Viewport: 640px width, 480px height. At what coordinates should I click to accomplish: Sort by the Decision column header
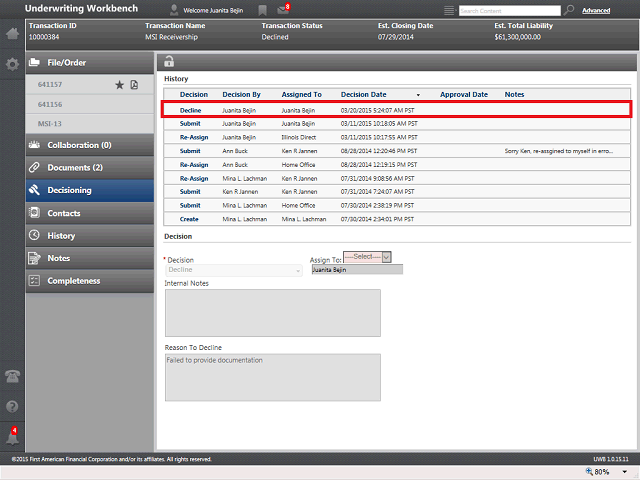(194, 94)
